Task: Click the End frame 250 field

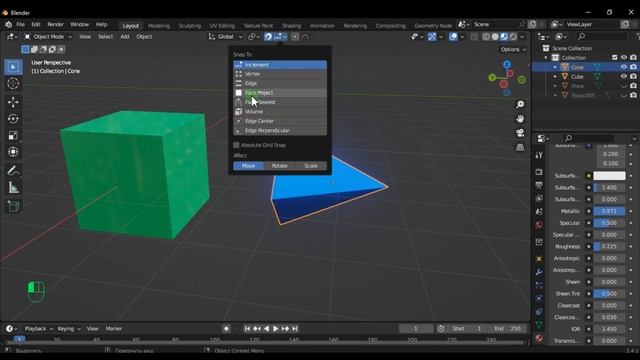Action: (508, 329)
